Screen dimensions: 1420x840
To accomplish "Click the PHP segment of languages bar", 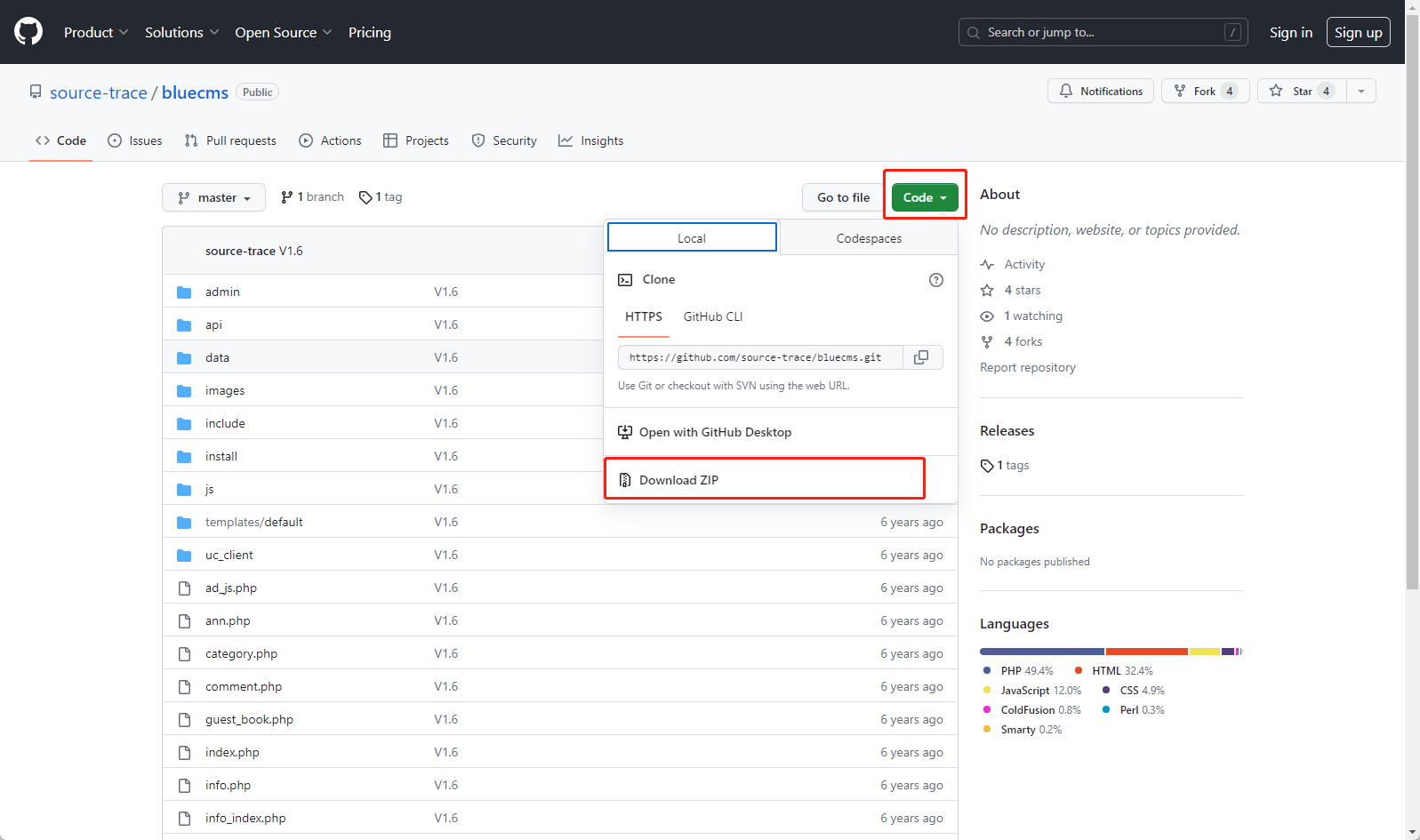I will tap(1042, 652).
